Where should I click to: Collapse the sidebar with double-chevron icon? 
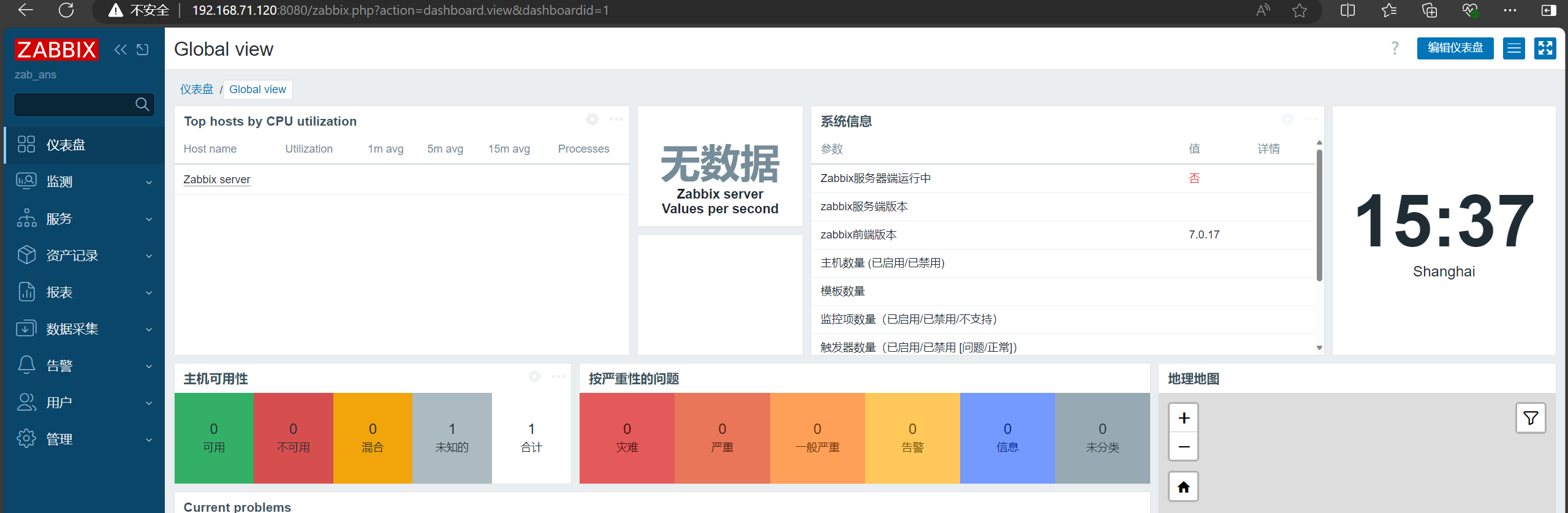(121, 50)
